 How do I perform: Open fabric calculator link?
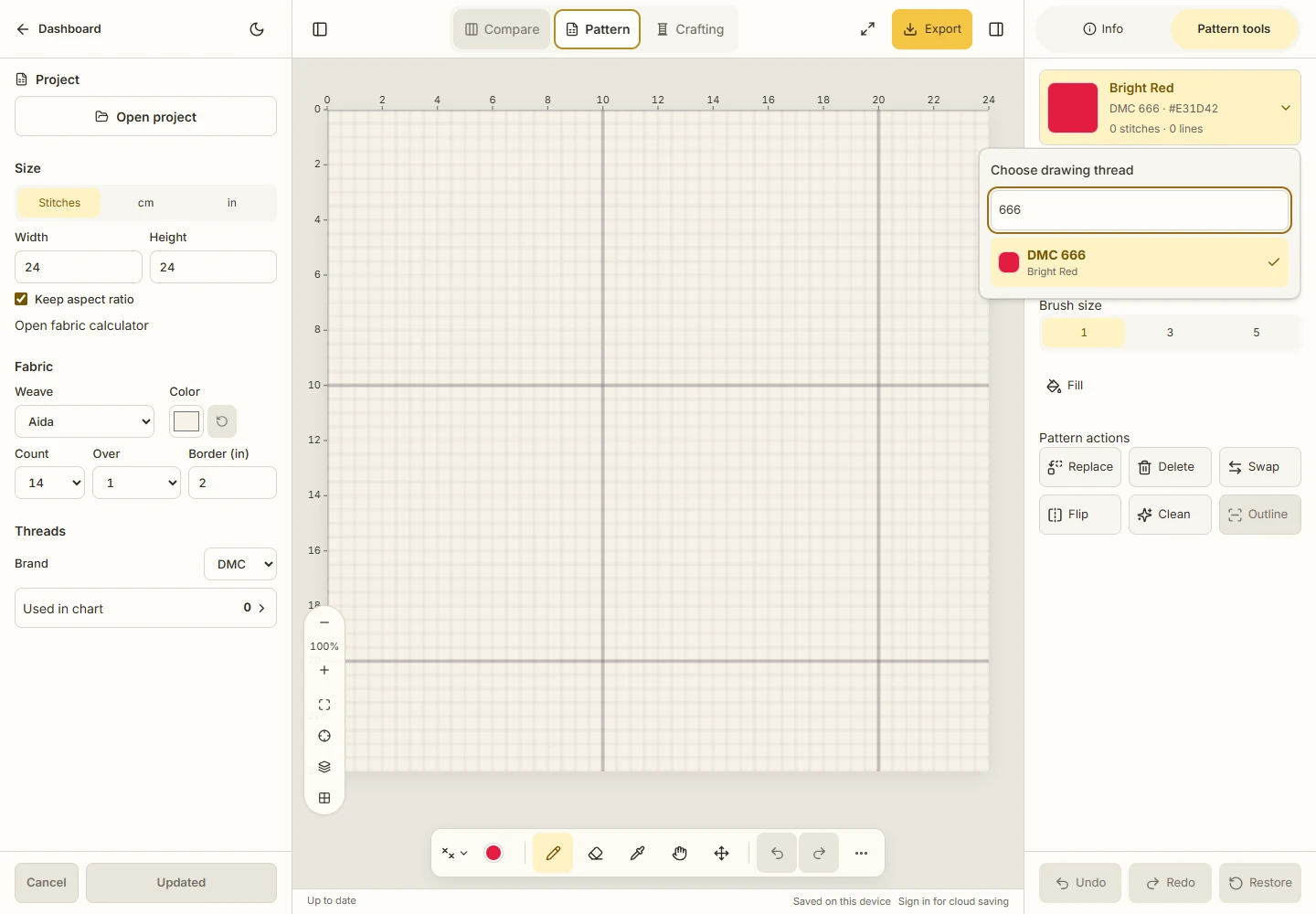pos(81,325)
